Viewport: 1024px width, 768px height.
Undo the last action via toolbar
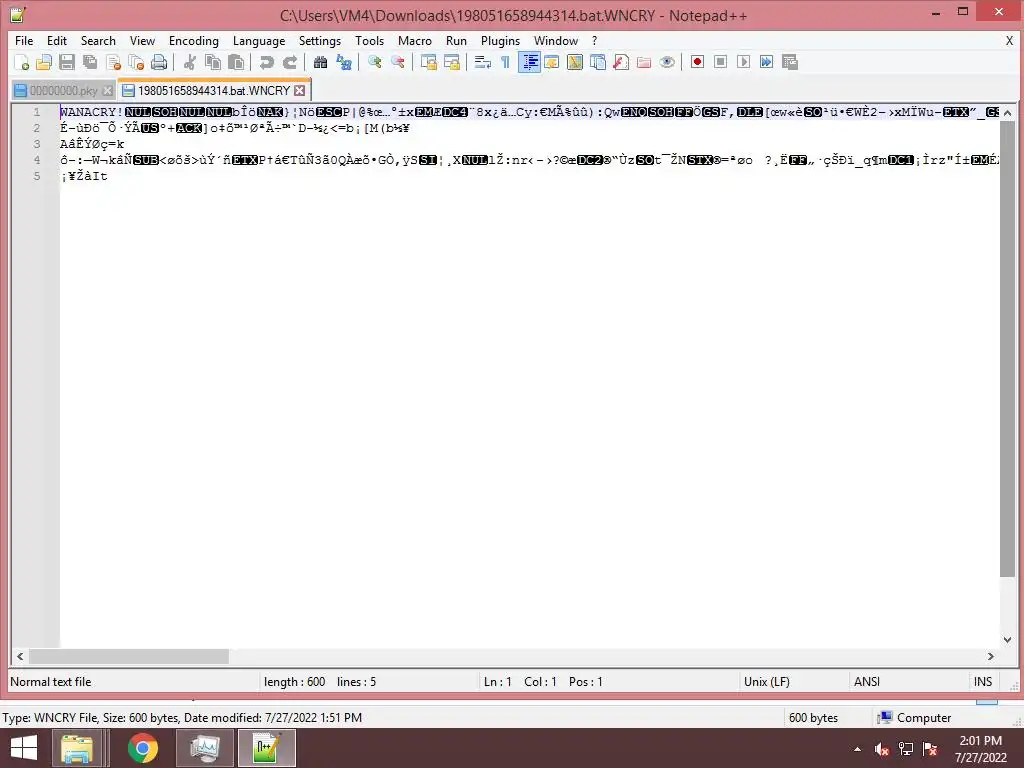pyautogui.click(x=266, y=62)
